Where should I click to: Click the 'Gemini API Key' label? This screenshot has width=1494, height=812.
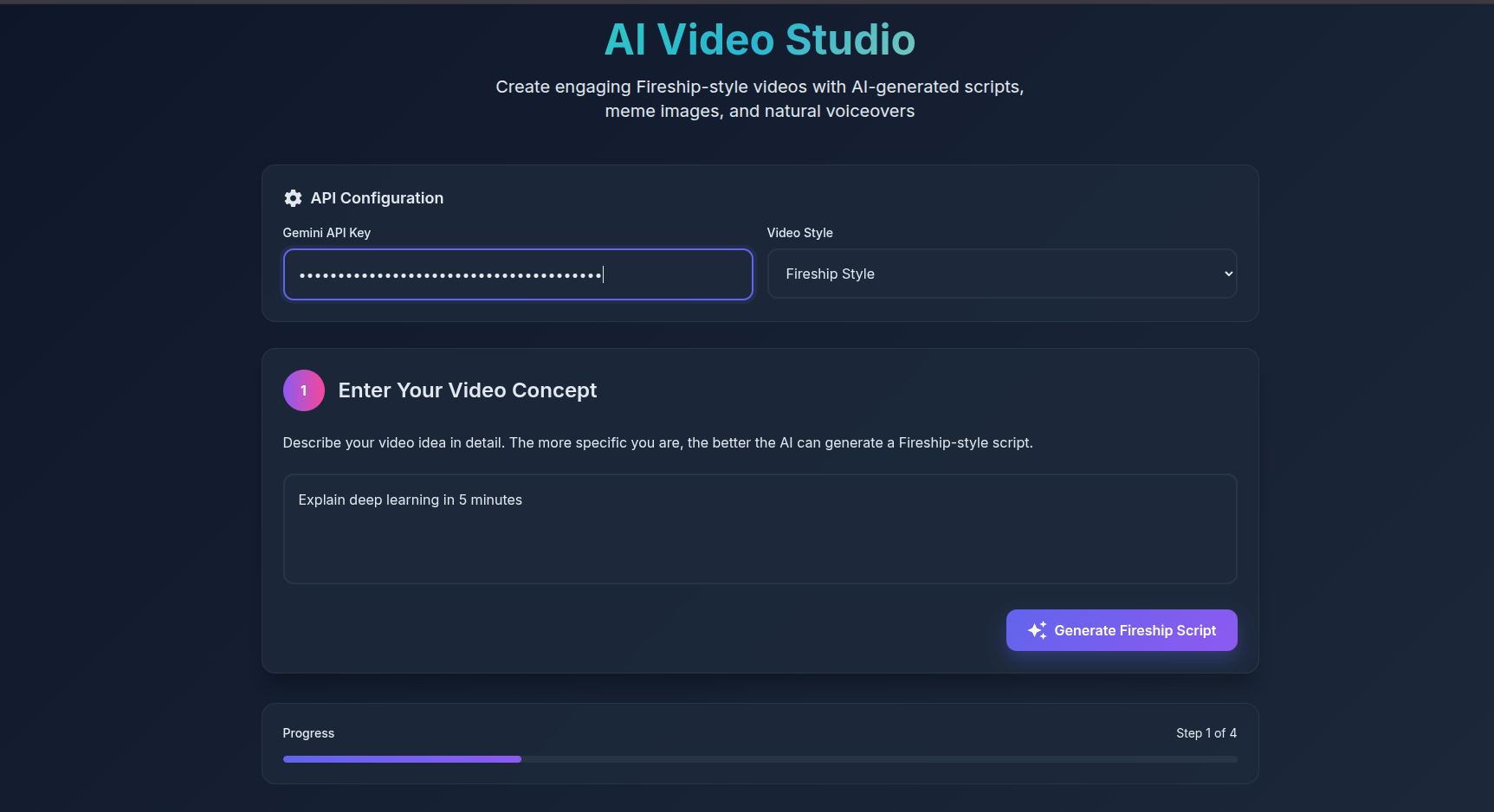pyautogui.click(x=327, y=233)
